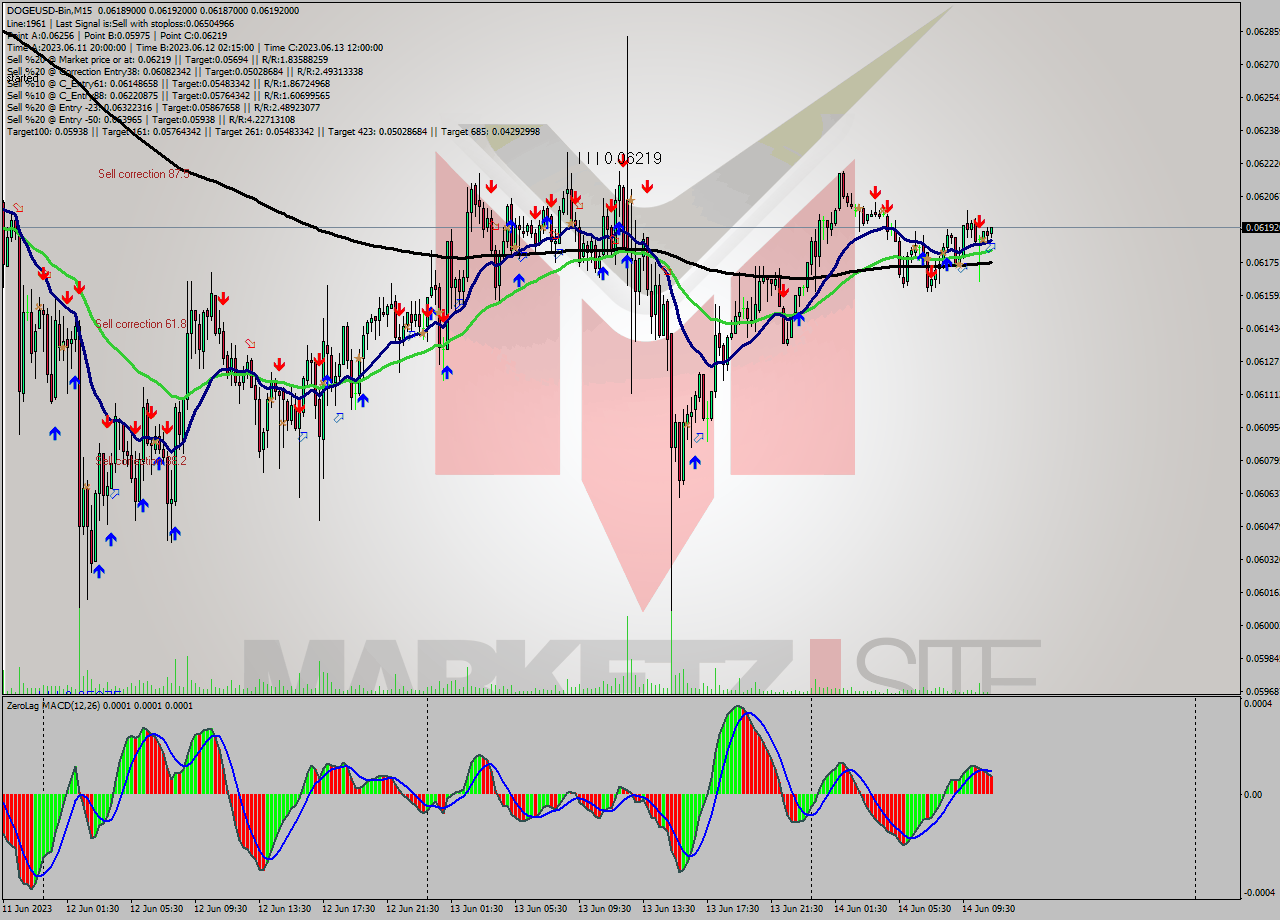This screenshot has height=920, width=1280.
Task: Click the '12 Jun 21:30' time axis label
Action: [413, 909]
